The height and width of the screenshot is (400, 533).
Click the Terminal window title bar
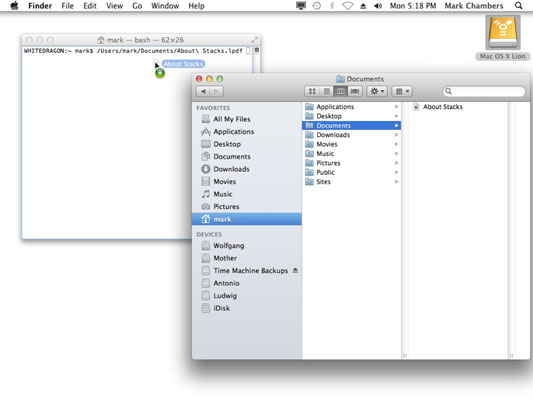pos(140,40)
